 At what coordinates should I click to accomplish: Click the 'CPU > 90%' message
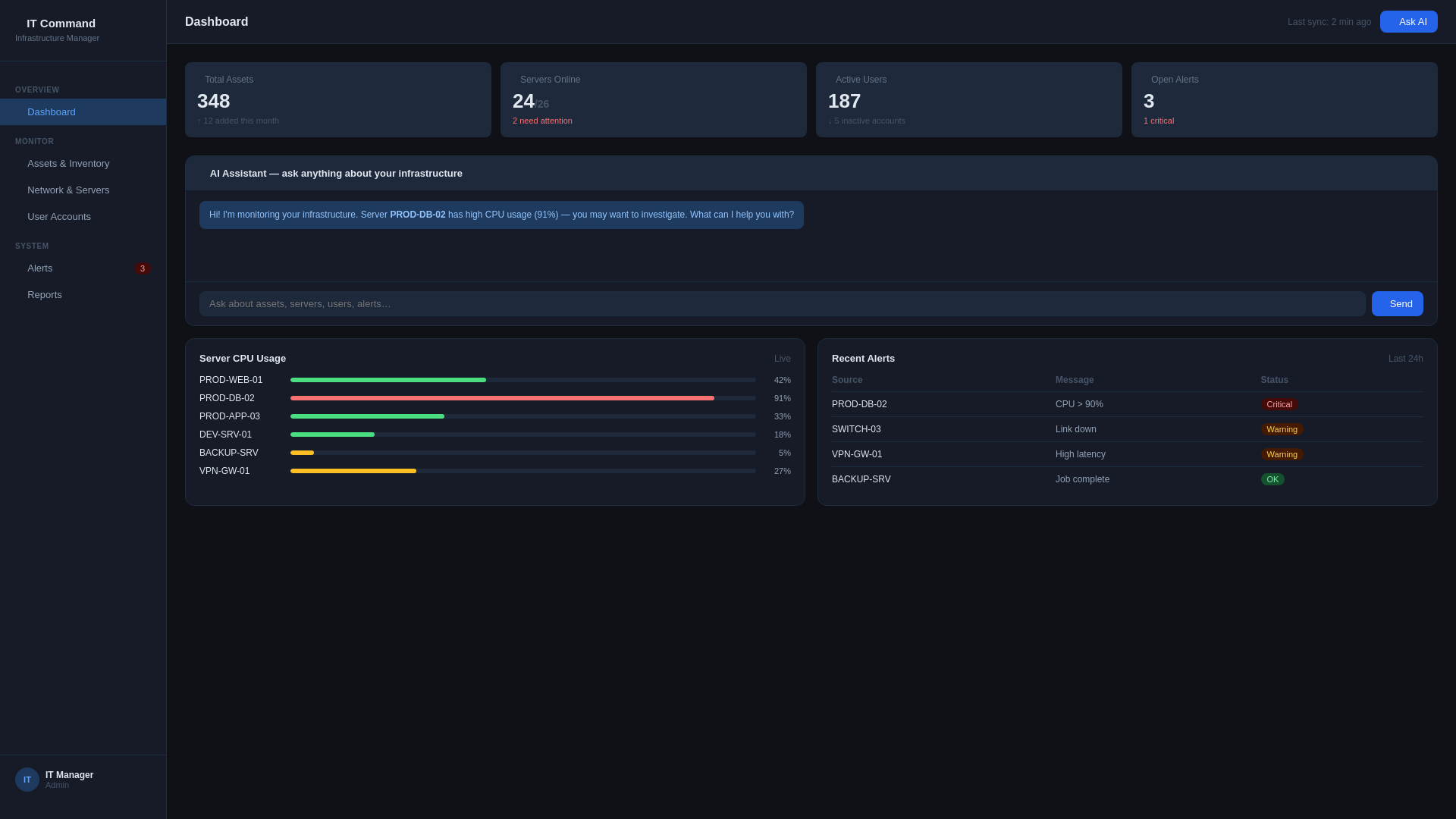[x=1079, y=405]
